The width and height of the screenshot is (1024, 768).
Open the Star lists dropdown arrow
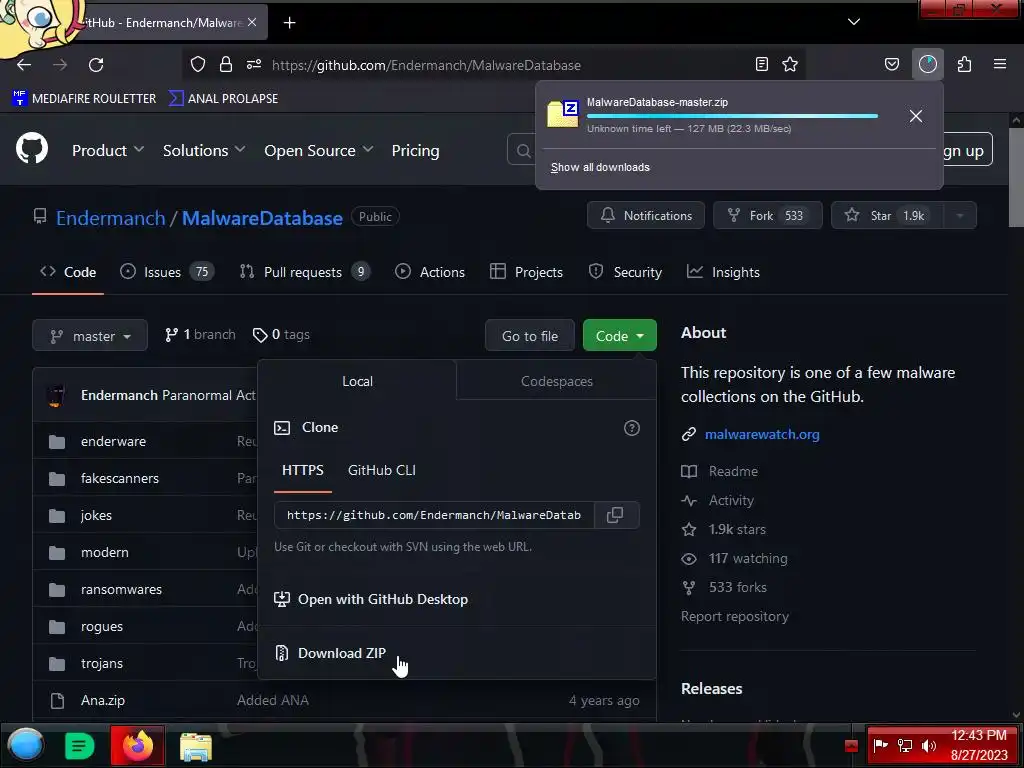[x=959, y=216]
